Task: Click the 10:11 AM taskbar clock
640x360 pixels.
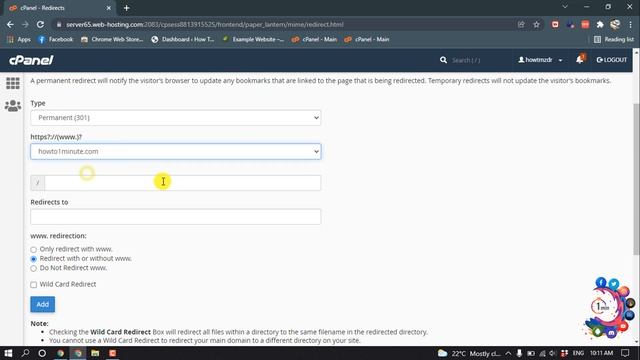Action: (x=601, y=353)
